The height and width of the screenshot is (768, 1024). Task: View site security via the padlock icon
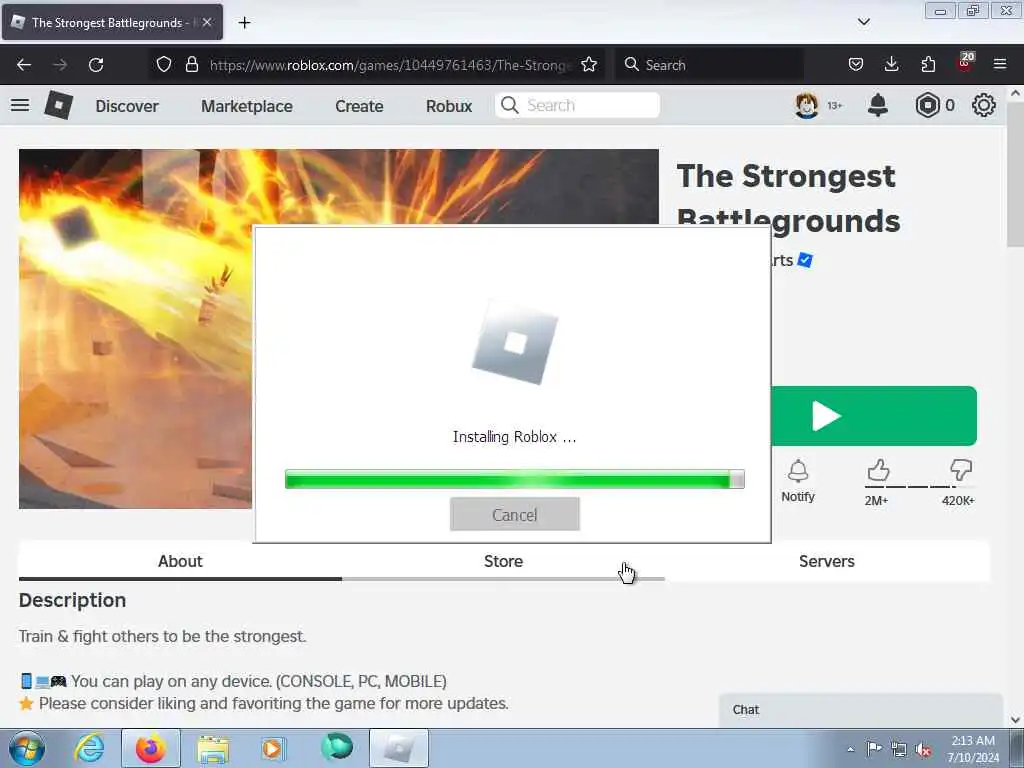pyautogui.click(x=191, y=64)
